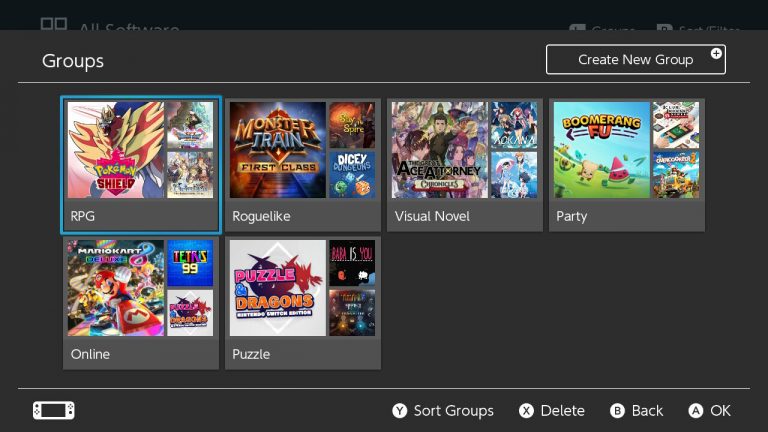Viewport: 768px width, 432px height.
Task: Click the Y button icon
Action: (x=400, y=410)
